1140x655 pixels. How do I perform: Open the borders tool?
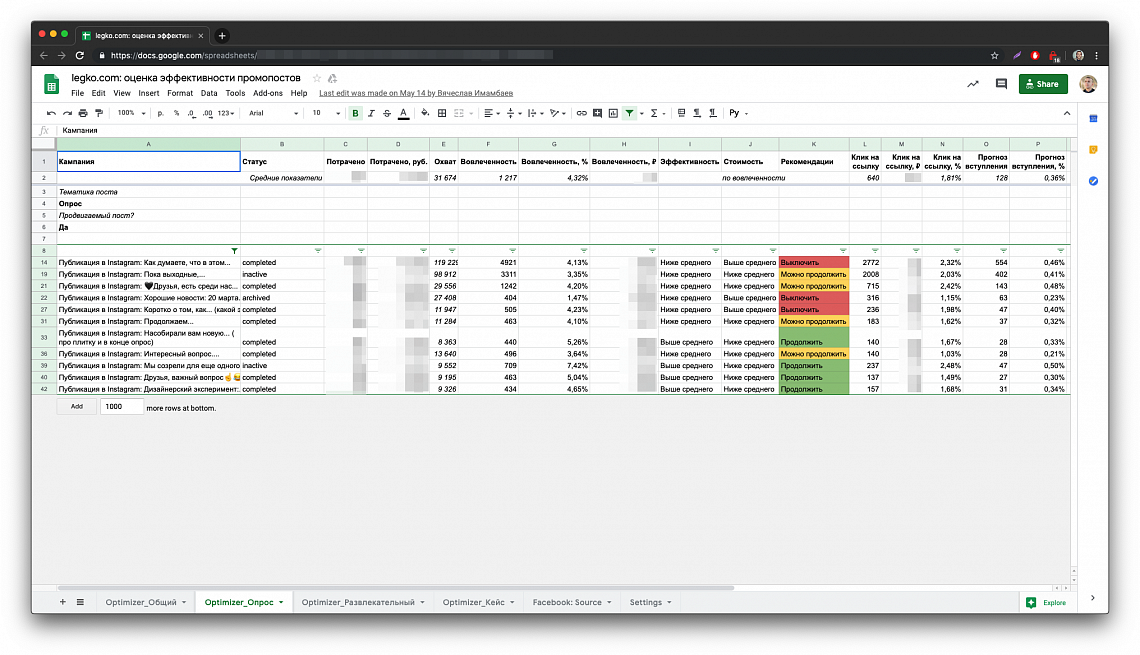442,113
